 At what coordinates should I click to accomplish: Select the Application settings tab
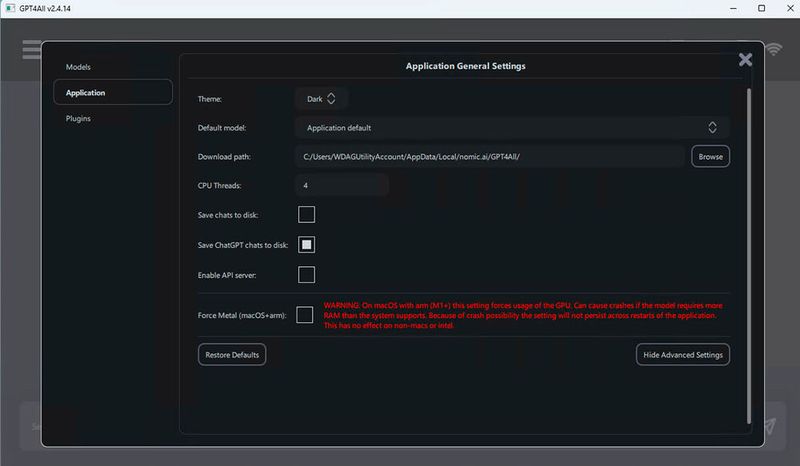point(113,92)
